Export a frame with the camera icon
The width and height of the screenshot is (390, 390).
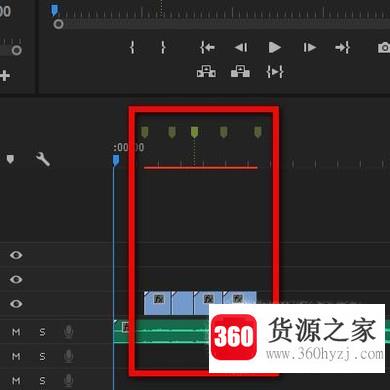(384, 48)
